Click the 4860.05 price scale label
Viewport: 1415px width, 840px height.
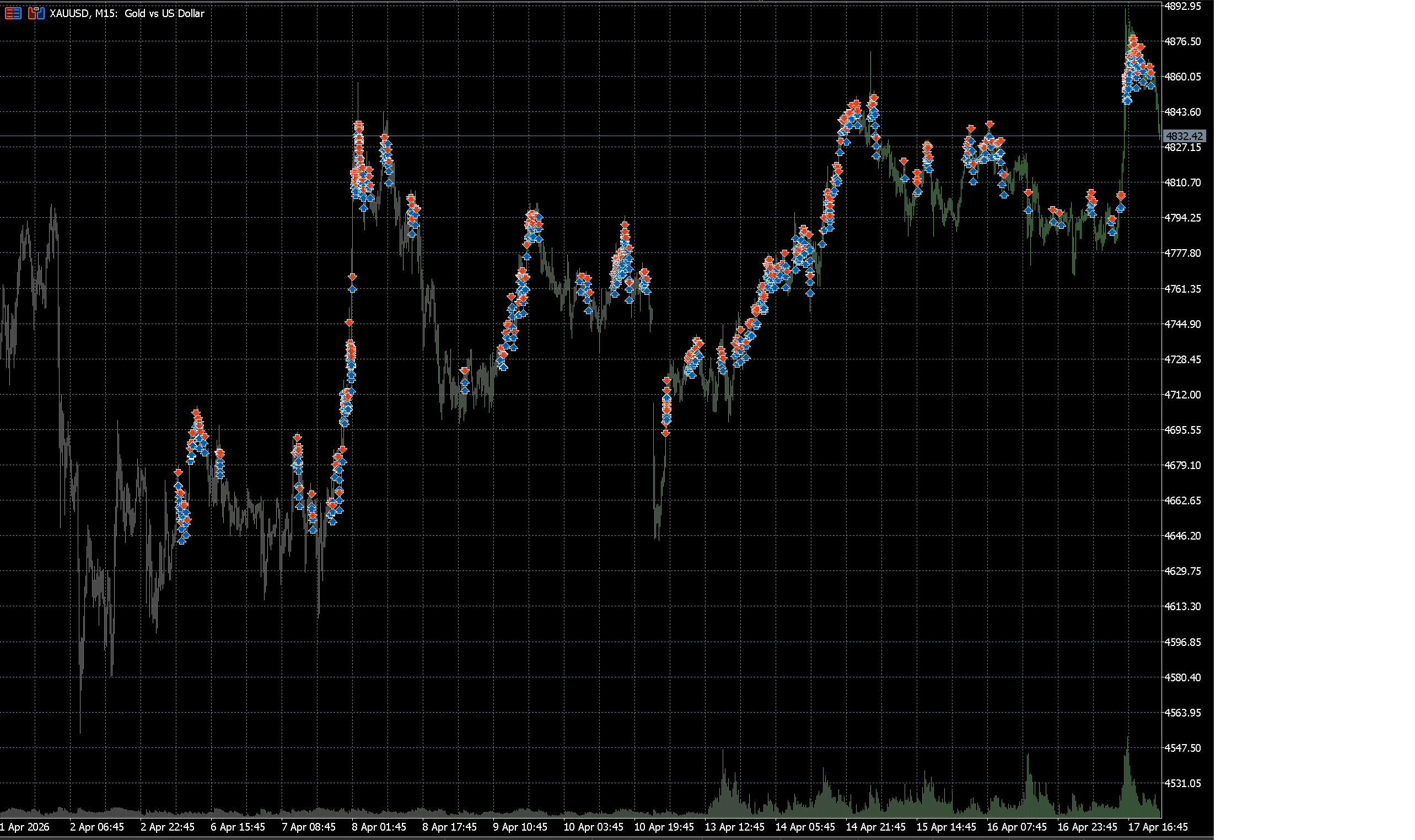pyautogui.click(x=1182, y=77)
